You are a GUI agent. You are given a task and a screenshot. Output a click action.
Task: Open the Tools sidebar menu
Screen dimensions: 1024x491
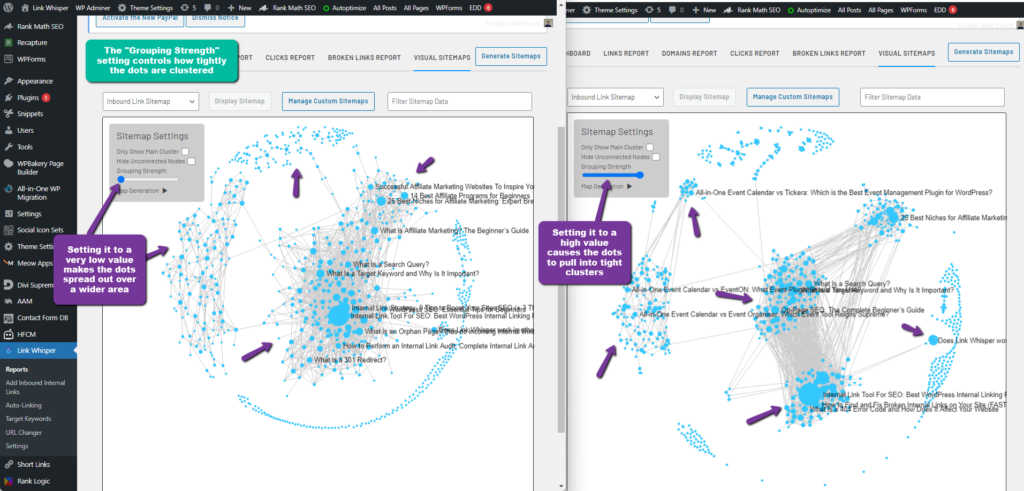24,147
